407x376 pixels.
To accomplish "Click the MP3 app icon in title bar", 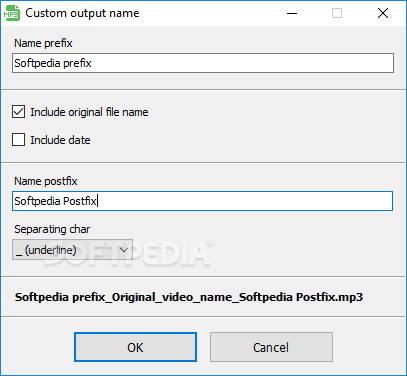I will tap(12, 13).
